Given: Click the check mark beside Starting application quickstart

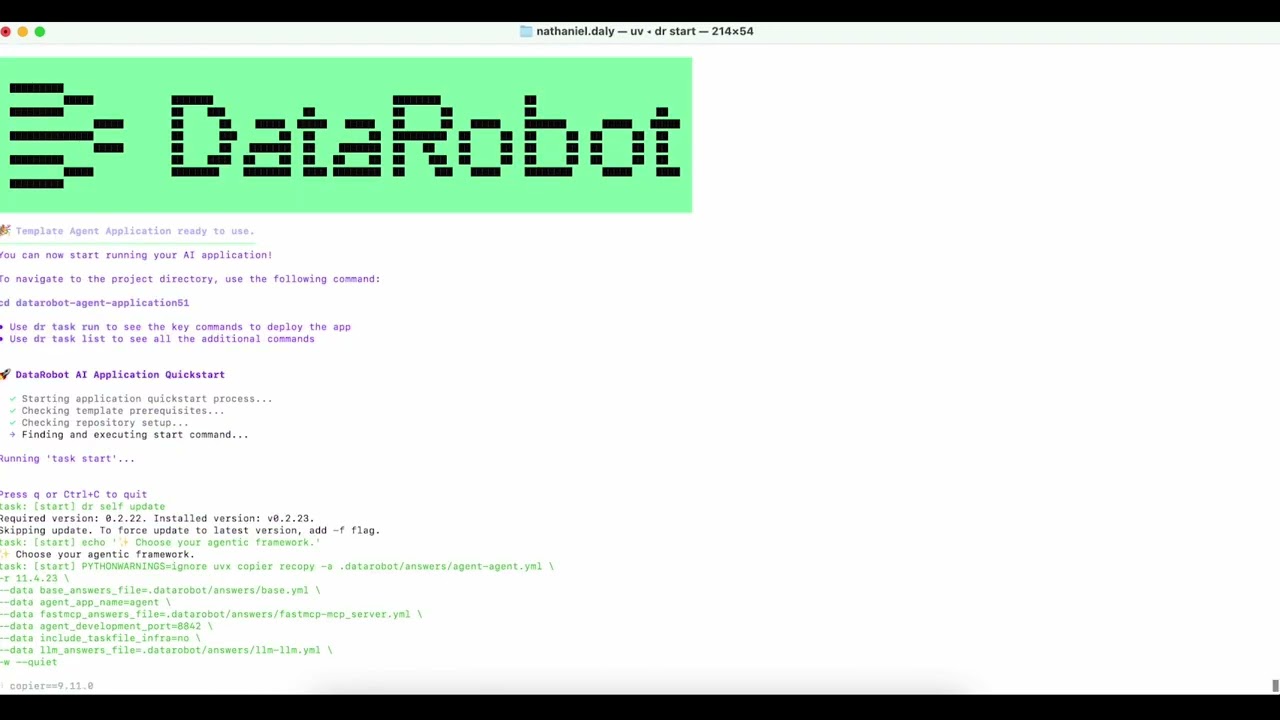Looking at the screenshot, I should point(13,399).
